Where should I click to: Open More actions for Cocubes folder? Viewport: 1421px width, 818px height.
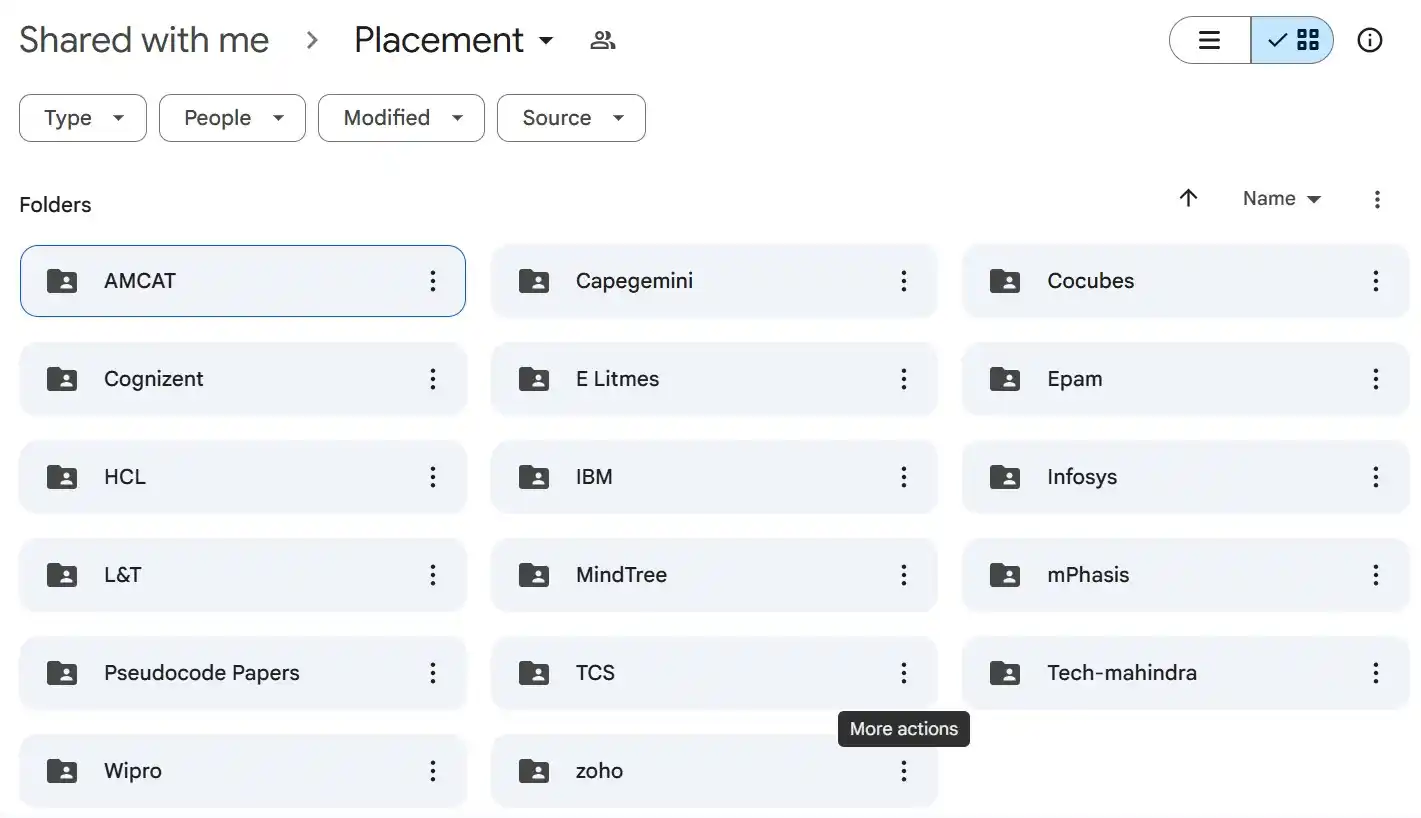[x=1376, y=281]
